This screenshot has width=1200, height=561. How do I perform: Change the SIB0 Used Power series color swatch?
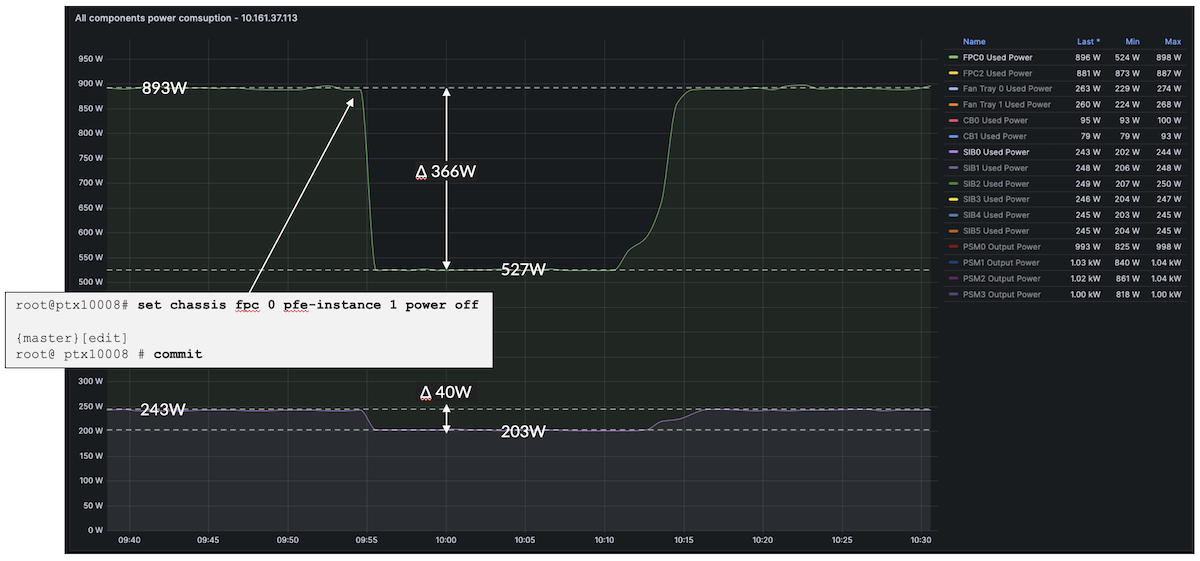952,152
